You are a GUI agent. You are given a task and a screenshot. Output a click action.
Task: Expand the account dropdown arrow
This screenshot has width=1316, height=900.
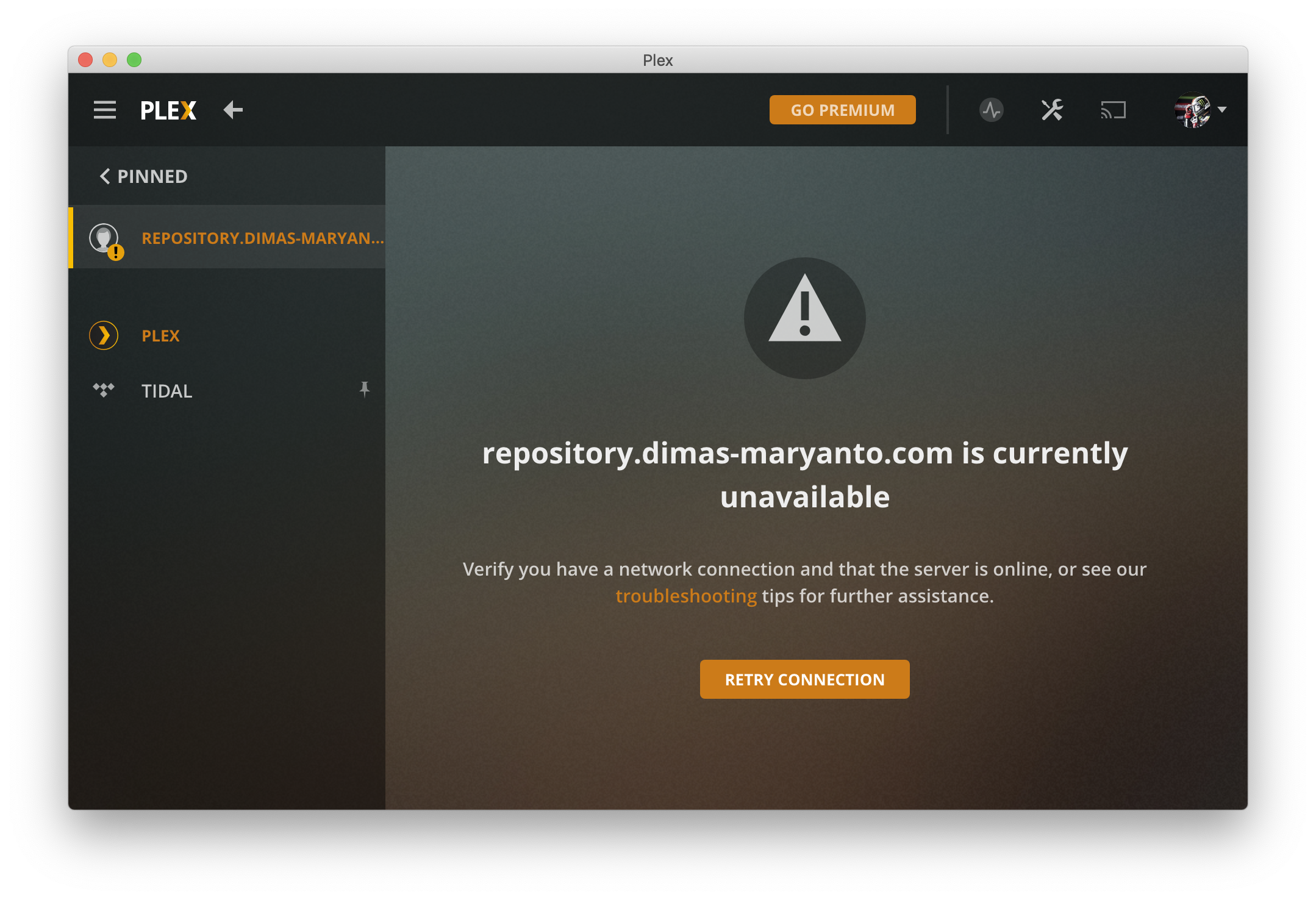[x=1222, y=110]
